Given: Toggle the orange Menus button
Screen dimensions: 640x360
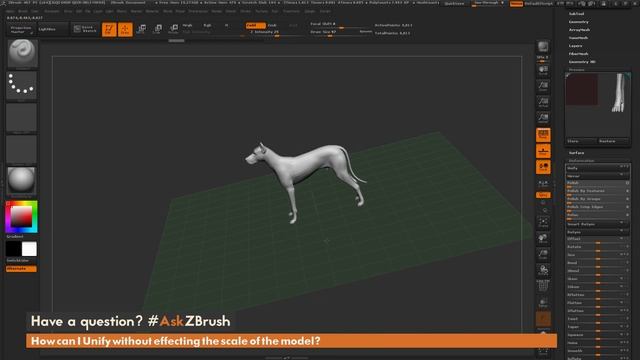Looking at the screenshot, I should (x=516, y=4).
